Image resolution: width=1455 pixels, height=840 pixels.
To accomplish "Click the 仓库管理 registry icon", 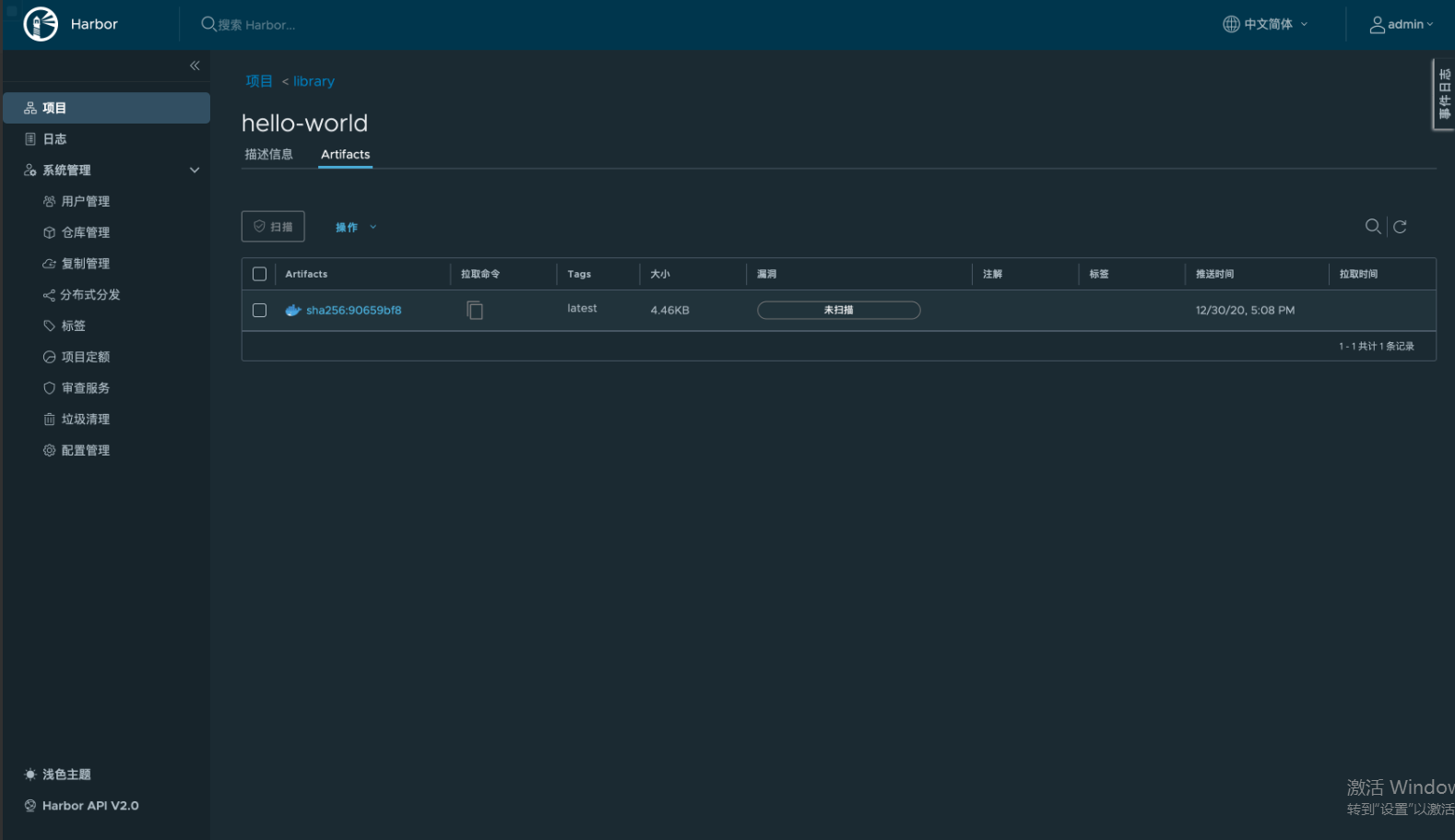I will [x=50, y=232].
